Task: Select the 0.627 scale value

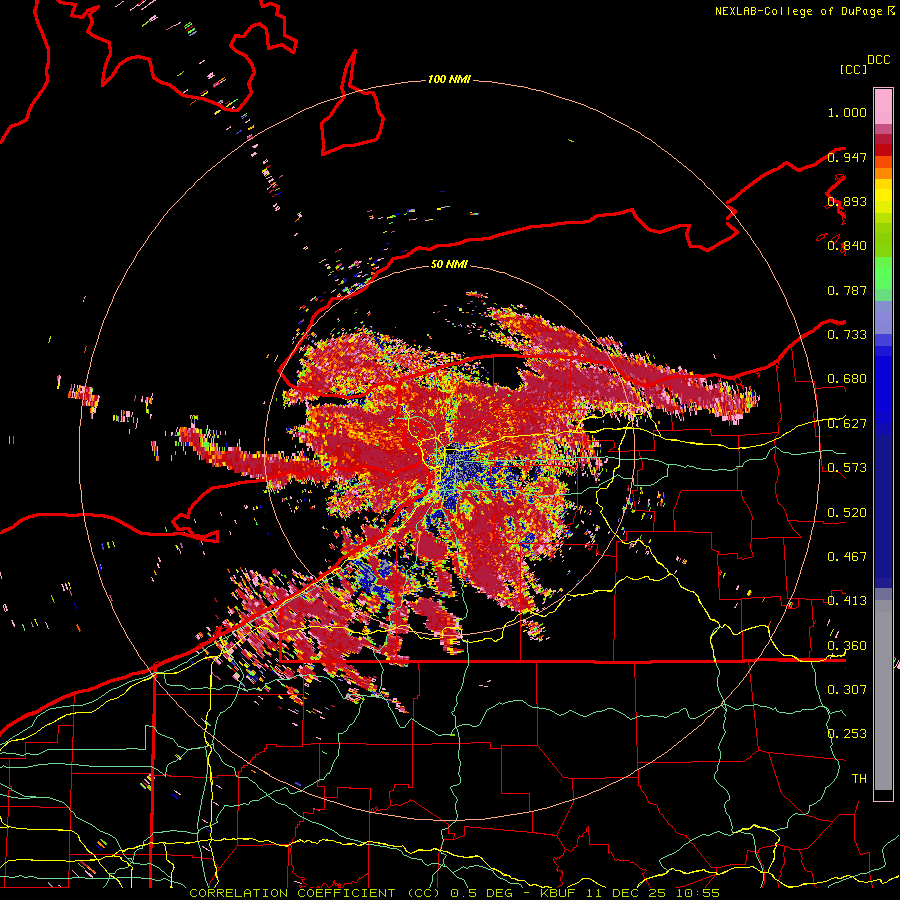Action: pos(847,424)
